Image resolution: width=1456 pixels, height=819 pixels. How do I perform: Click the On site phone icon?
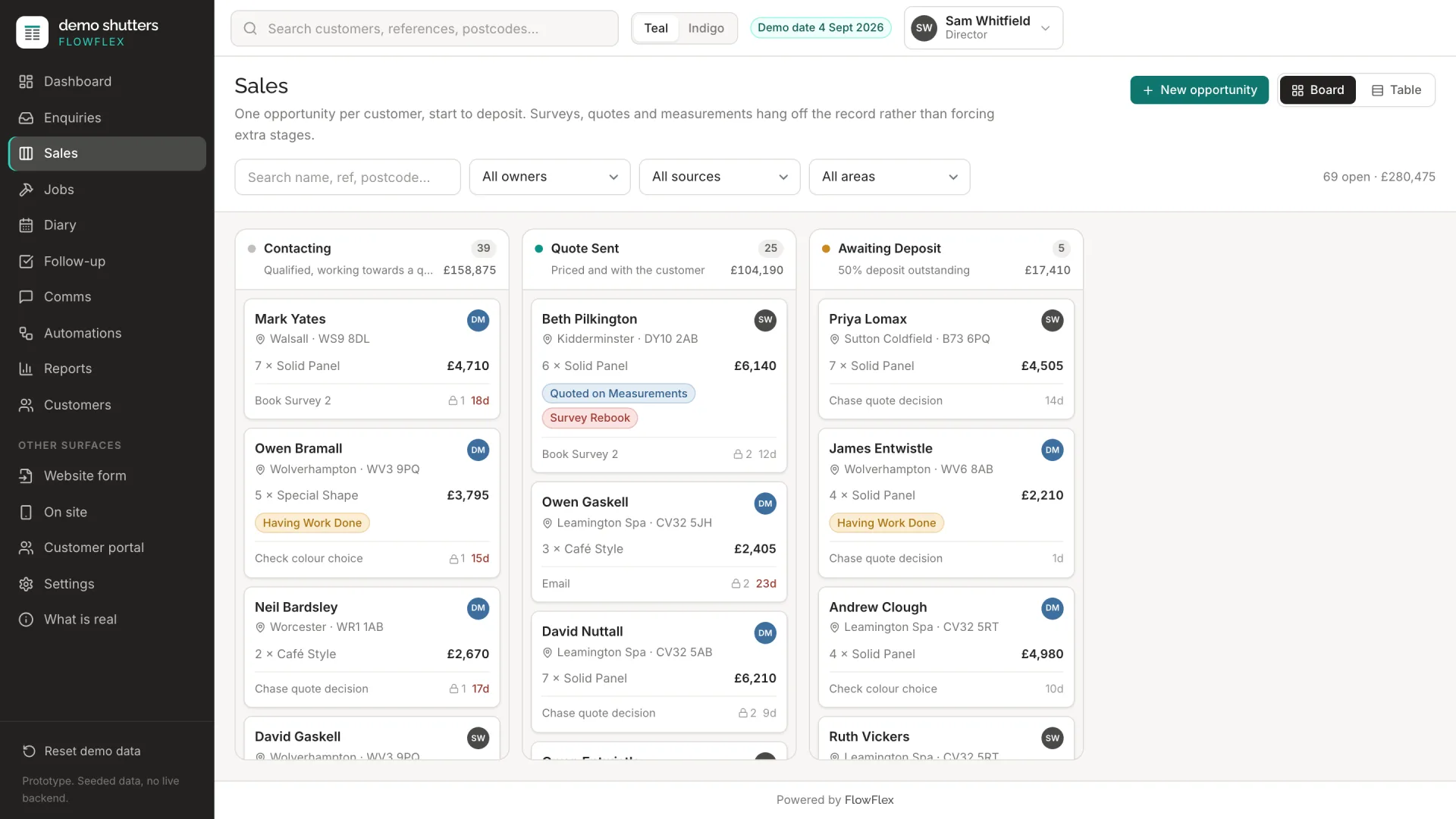26,513
